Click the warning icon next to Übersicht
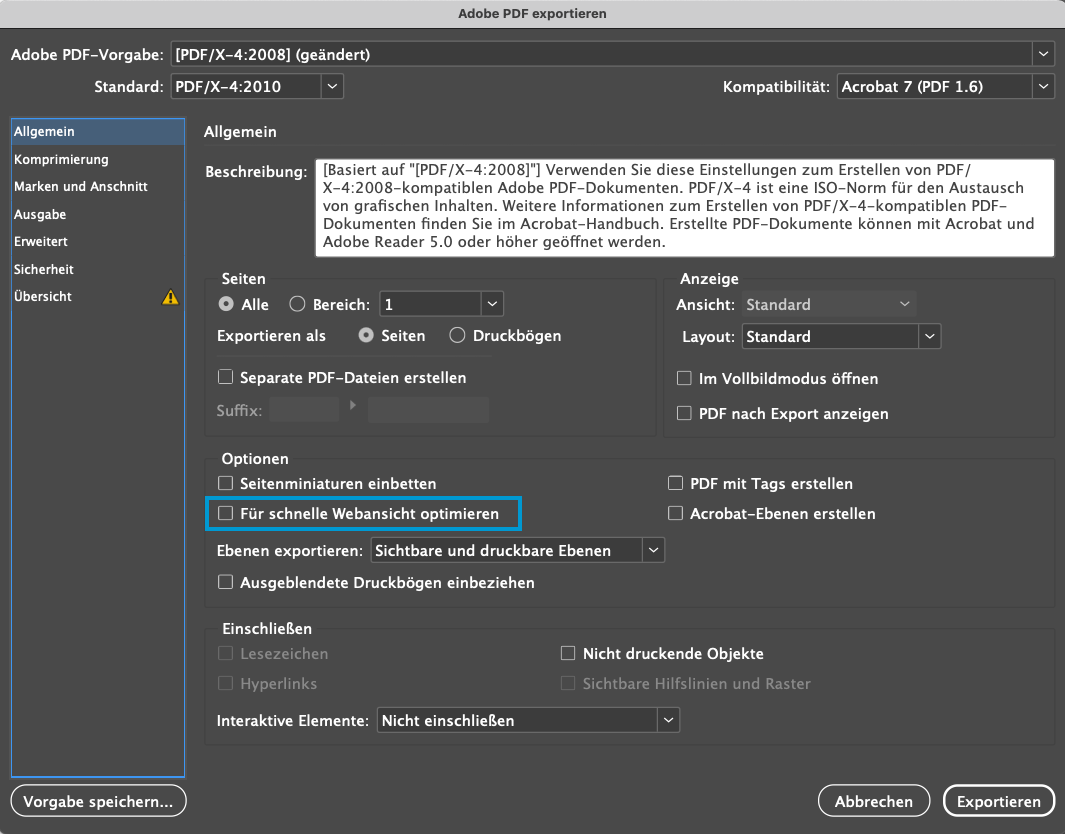Image resolution: width=1065 pixels, height=834 pixels. pyautogui.click(x=170, y=297)
